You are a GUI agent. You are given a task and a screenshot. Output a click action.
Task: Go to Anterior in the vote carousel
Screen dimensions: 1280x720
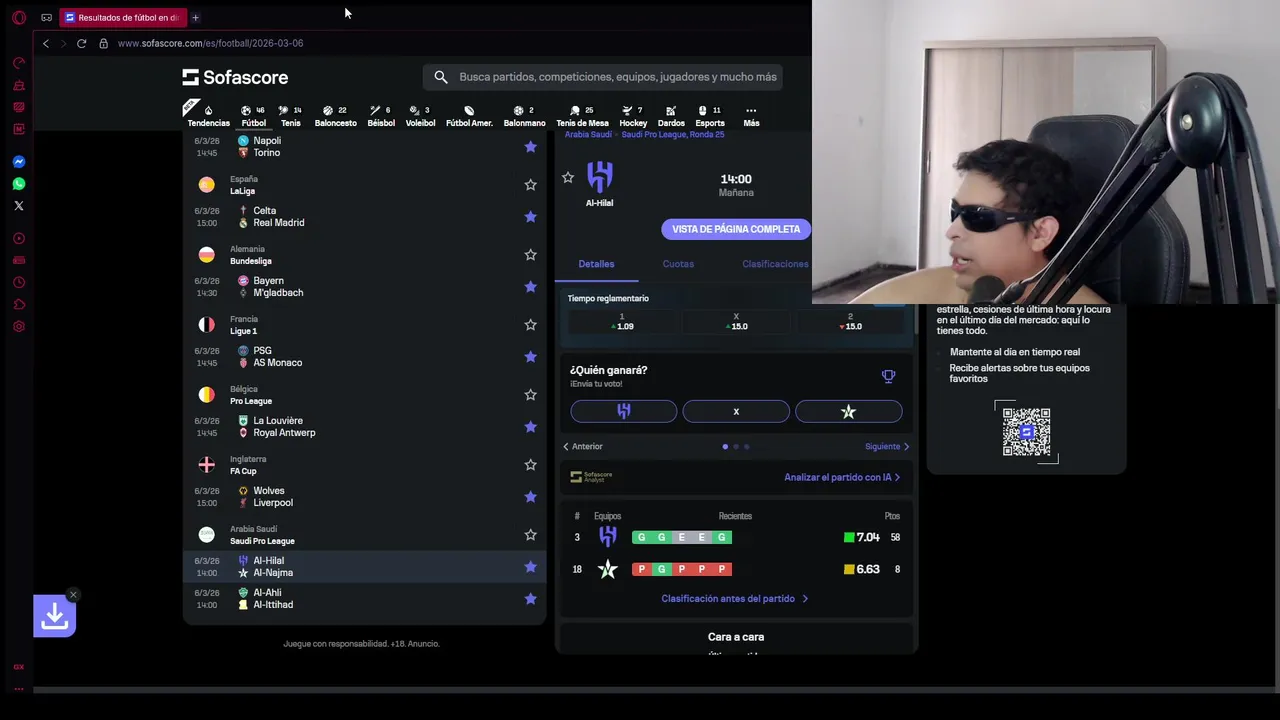pos(583,446)
